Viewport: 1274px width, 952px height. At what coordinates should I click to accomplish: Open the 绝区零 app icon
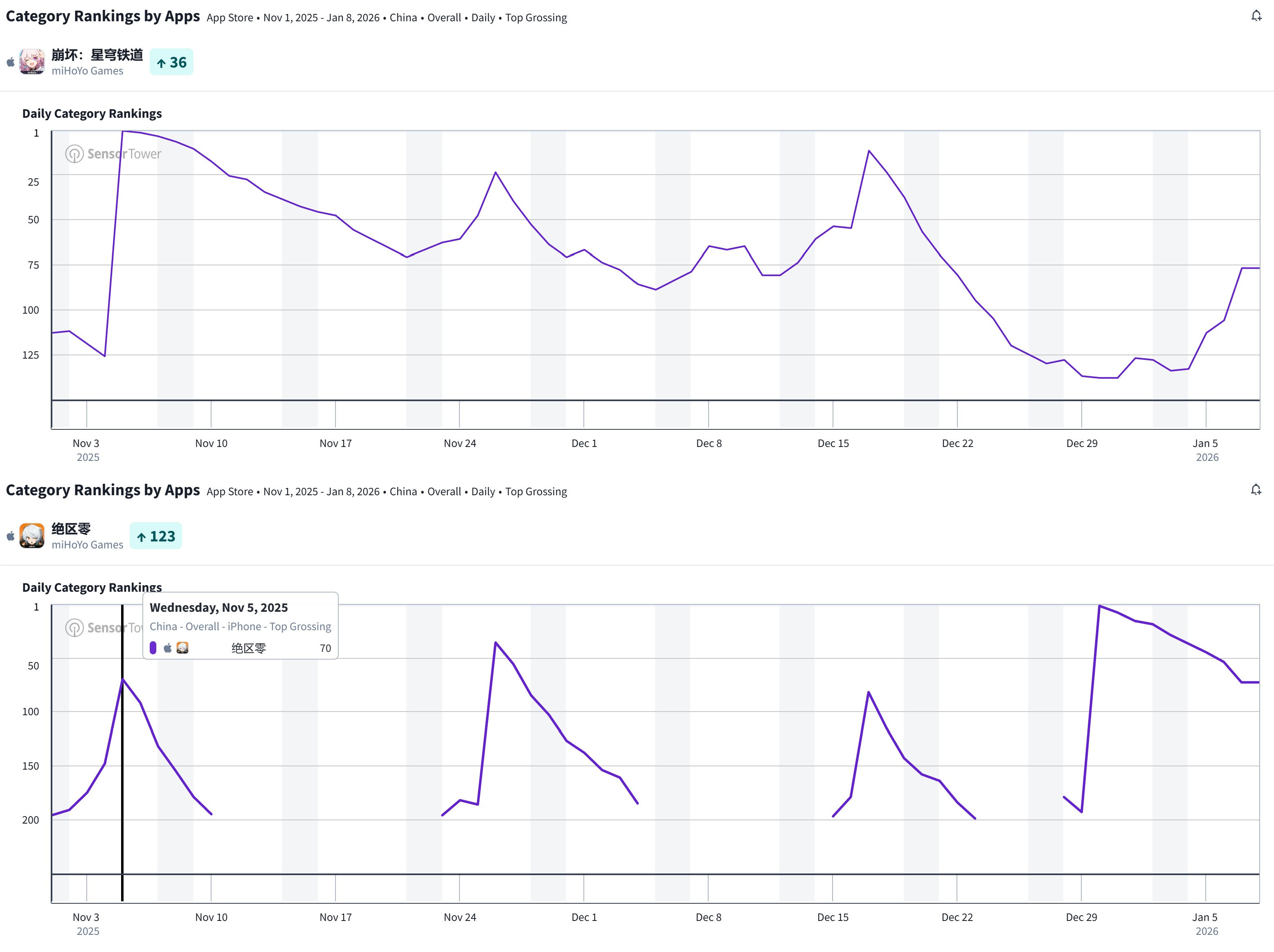click(x=32, y=535)
